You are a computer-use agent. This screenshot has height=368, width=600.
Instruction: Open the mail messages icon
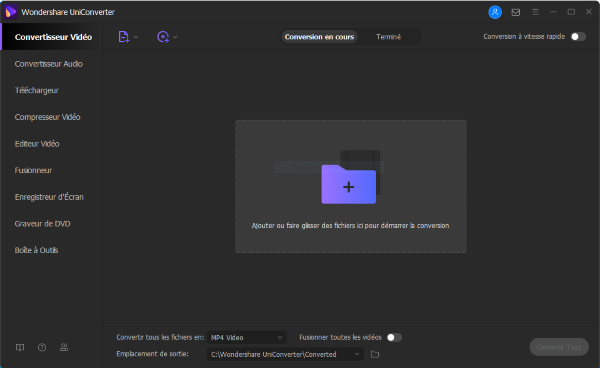515,12
